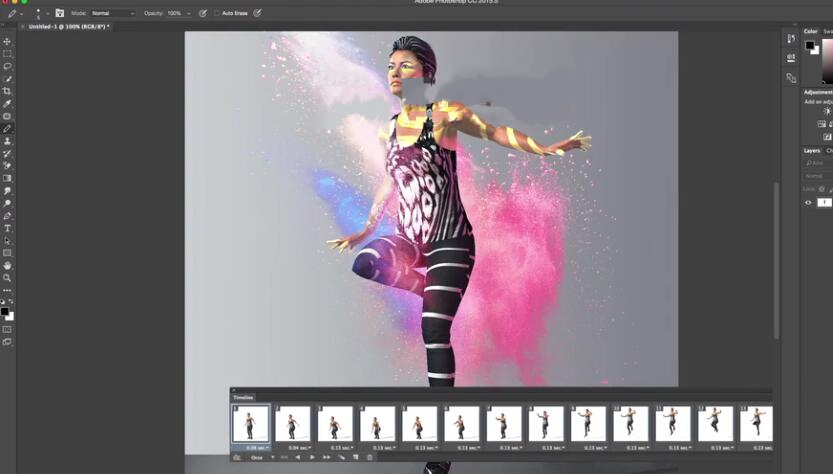The width and height of the screenshot is (833, 474).
Task: Open the Edit Toolbar three-dots menu
Action: (x=7, y=290)
